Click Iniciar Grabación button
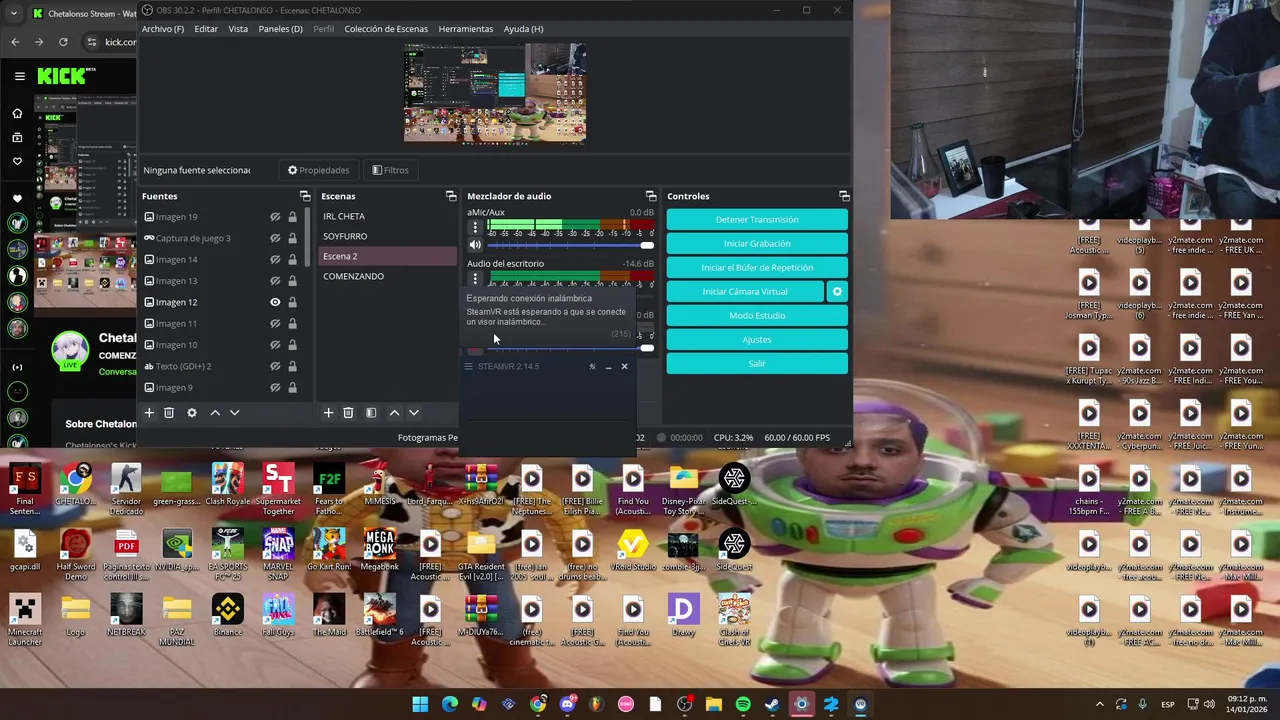 (757, 244)
